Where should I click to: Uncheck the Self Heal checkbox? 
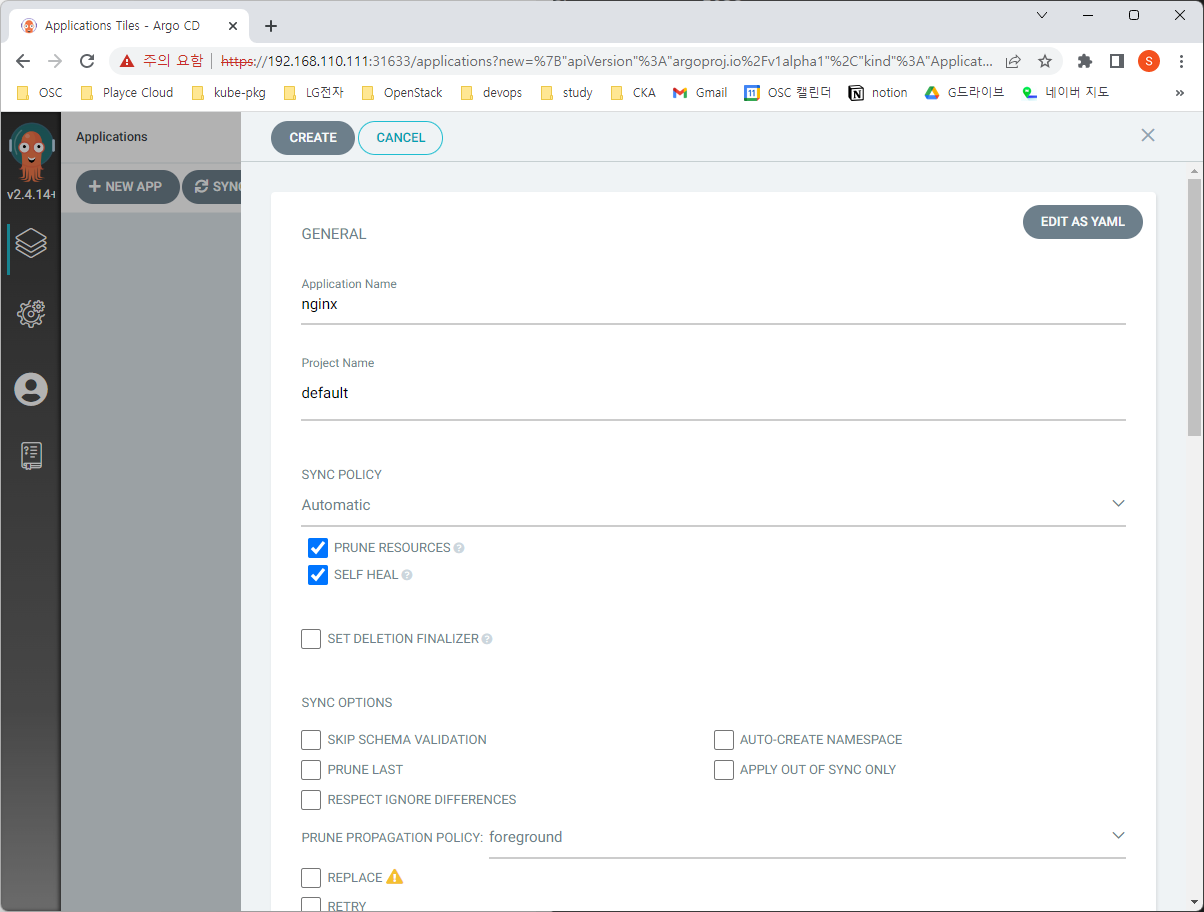point(318,575)
